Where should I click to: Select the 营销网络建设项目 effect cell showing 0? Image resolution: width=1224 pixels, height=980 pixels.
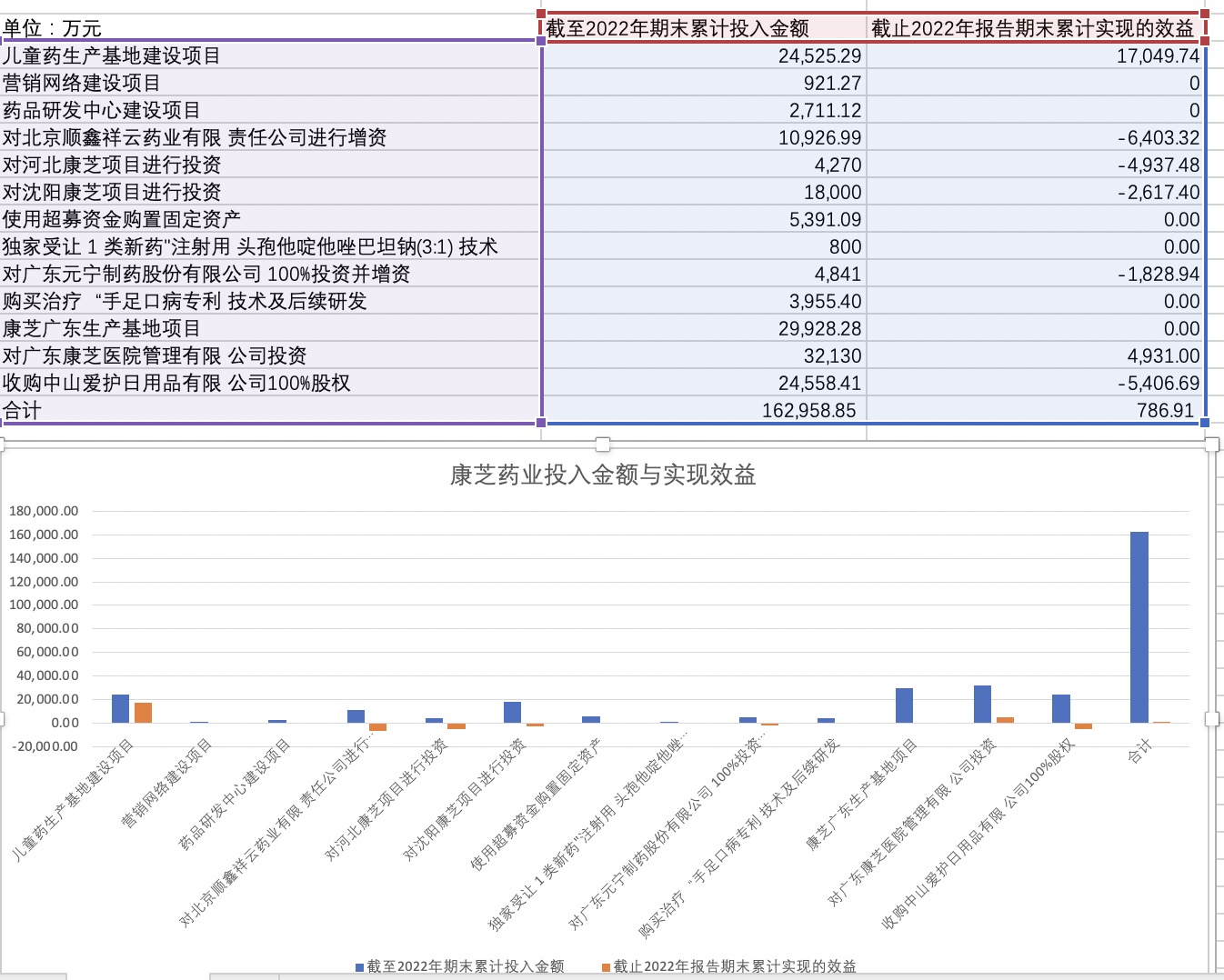click(1035, 83)
